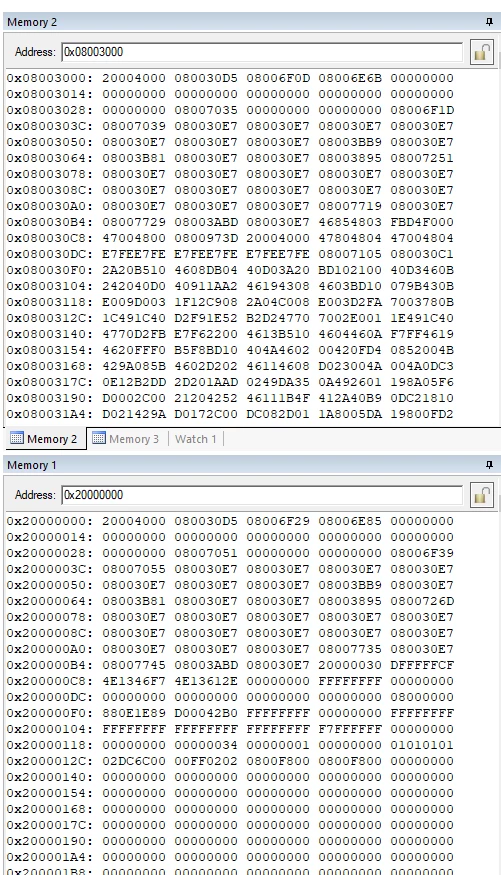Select value 02DC6C00 in Memory 1
This screenshot has height=875, width=501.
[134, 761]
